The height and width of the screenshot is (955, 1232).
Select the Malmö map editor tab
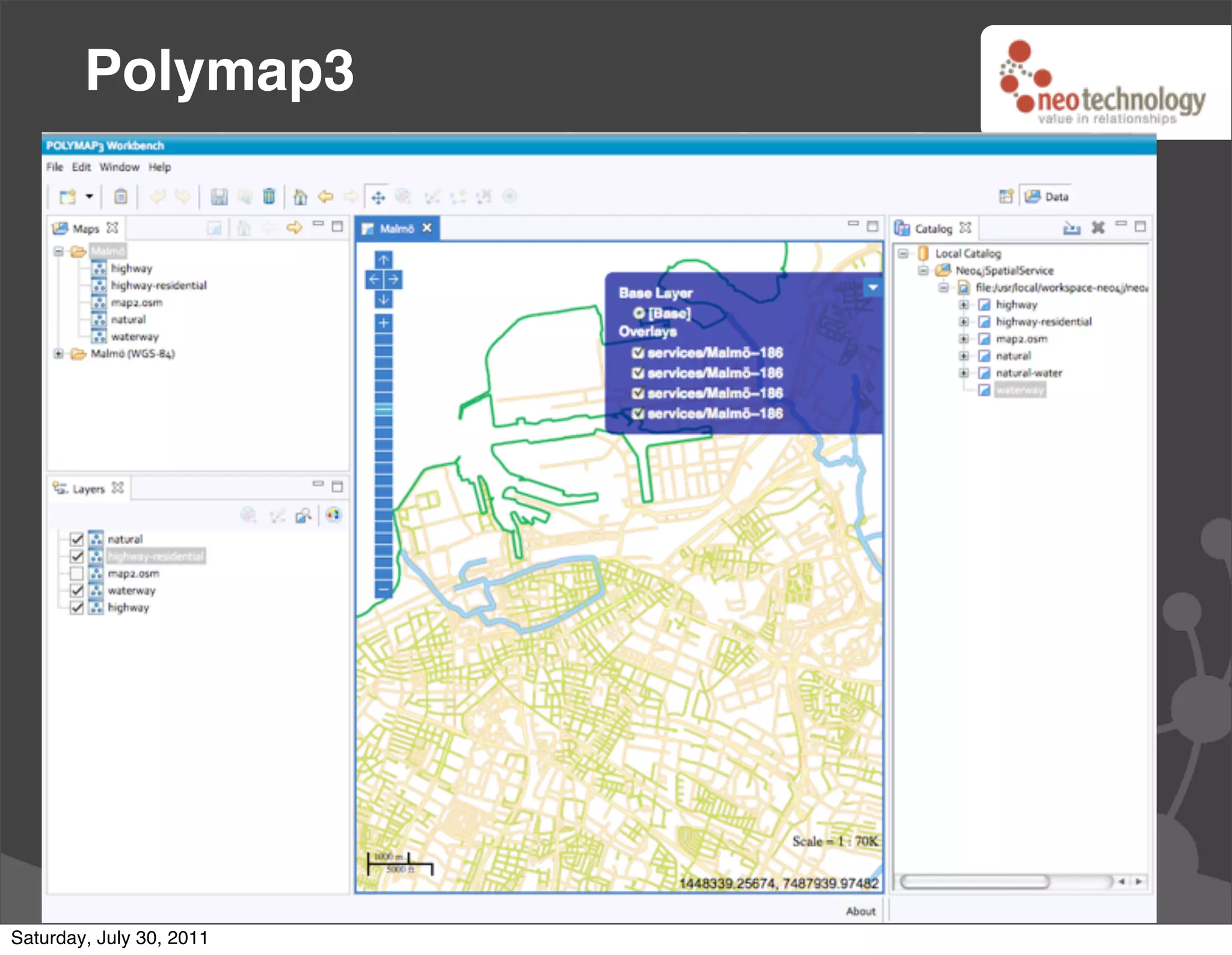[x=397, y=229]
